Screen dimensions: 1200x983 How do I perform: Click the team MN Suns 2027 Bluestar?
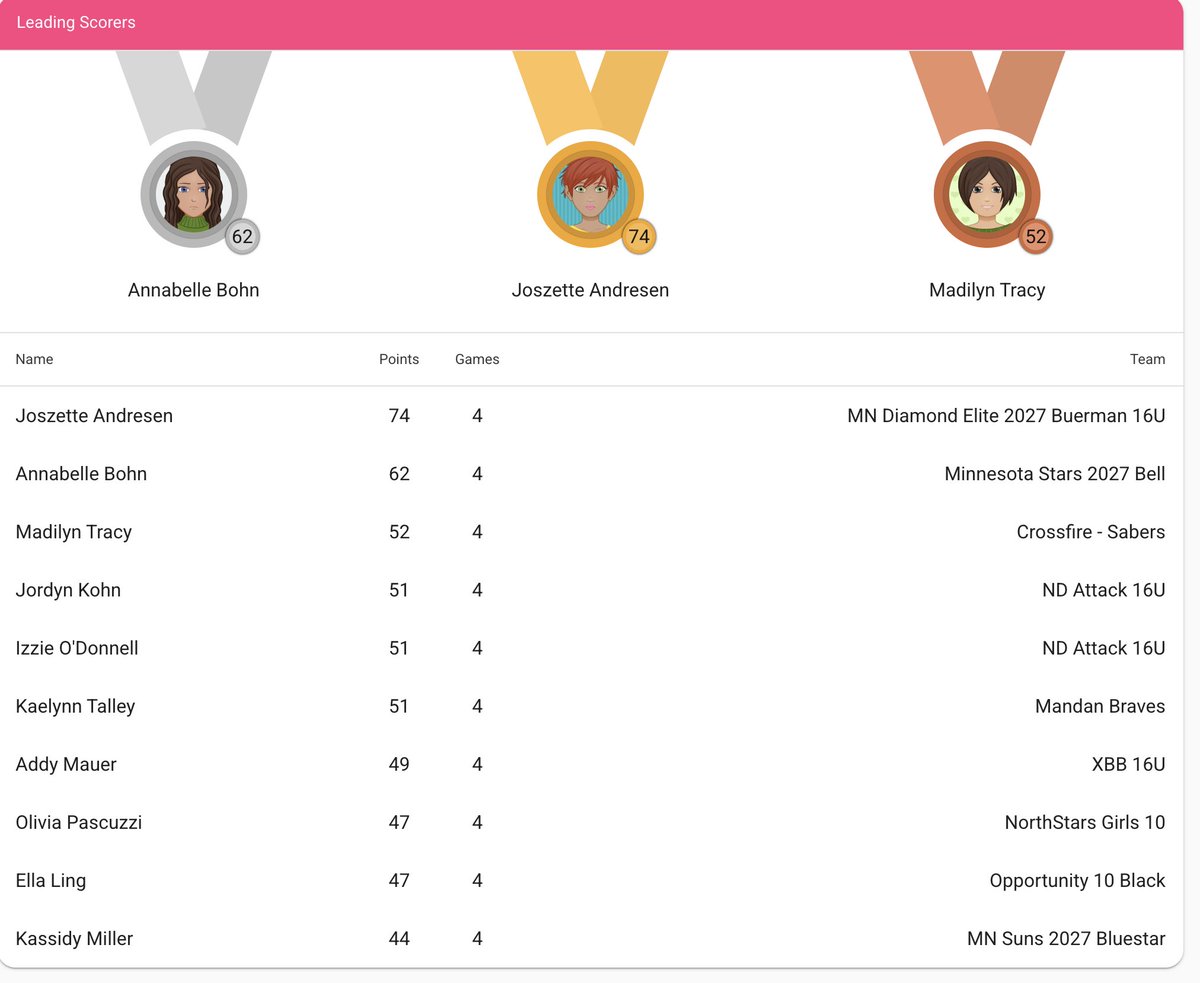click(x=1066, y=938)
